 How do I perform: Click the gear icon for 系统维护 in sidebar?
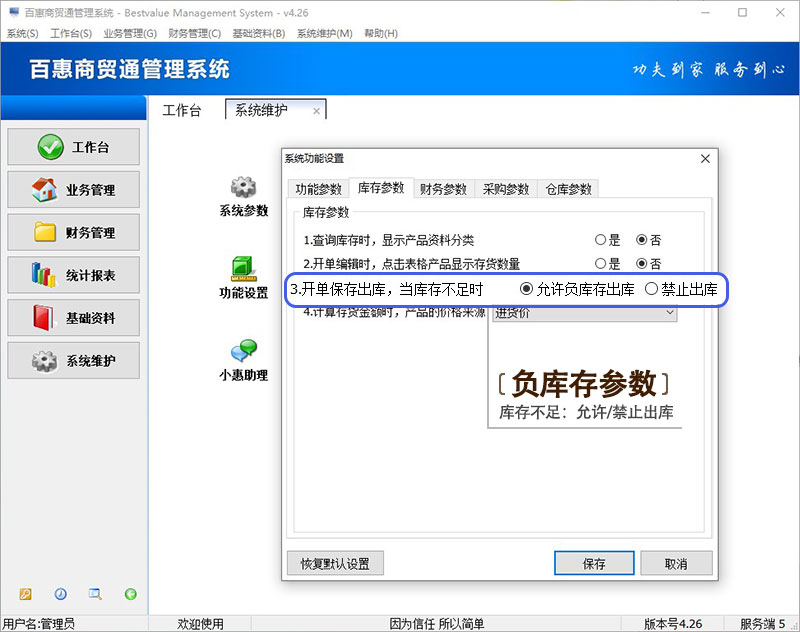[x=44, y=361]
